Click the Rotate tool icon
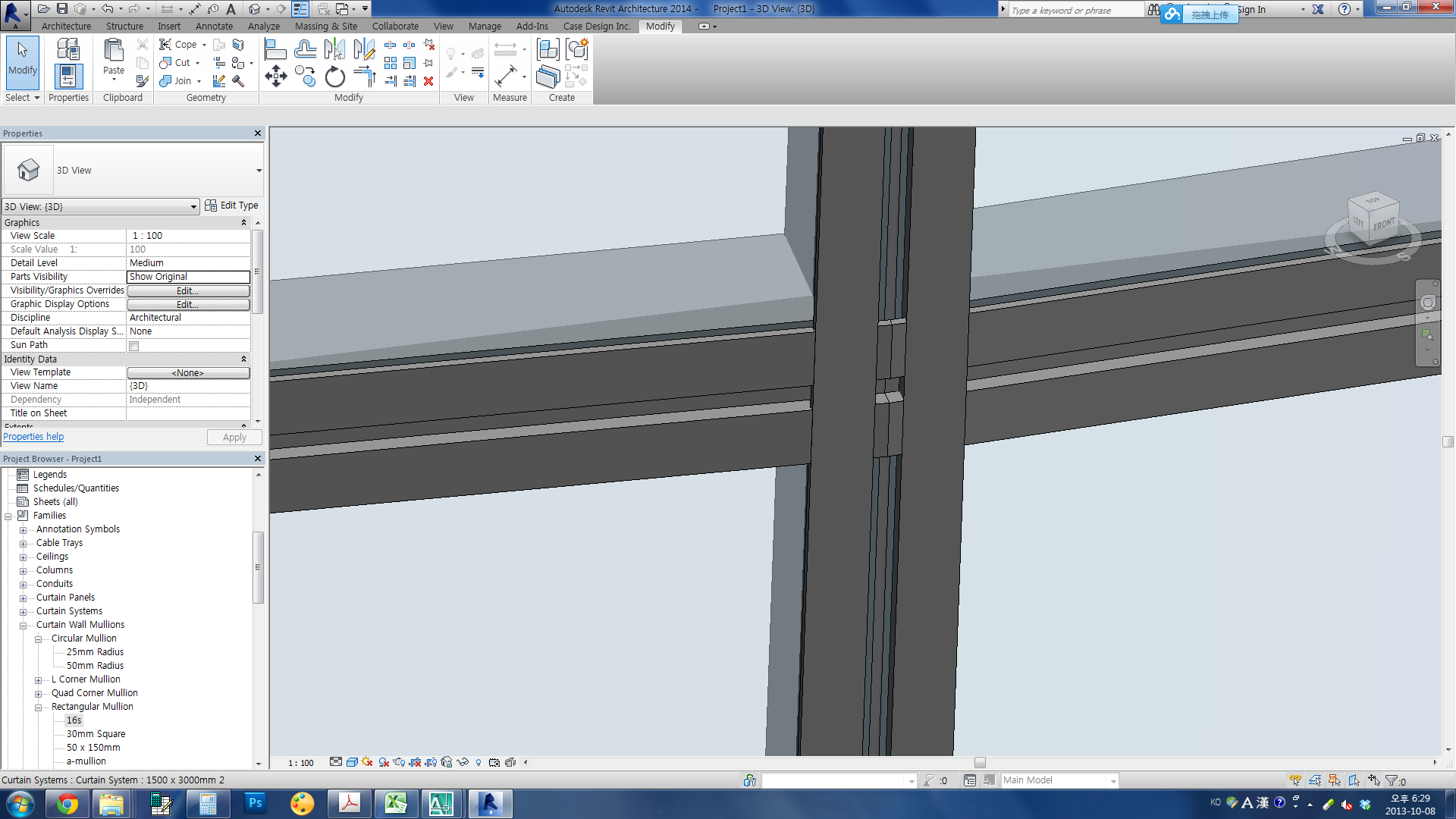The image size is (1456, 819). pos(334,77)
